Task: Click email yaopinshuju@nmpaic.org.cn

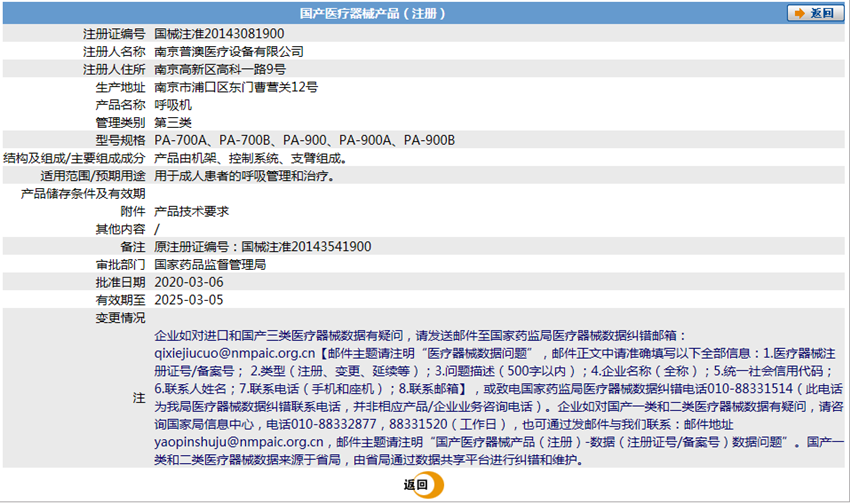Action: [239, 442]
